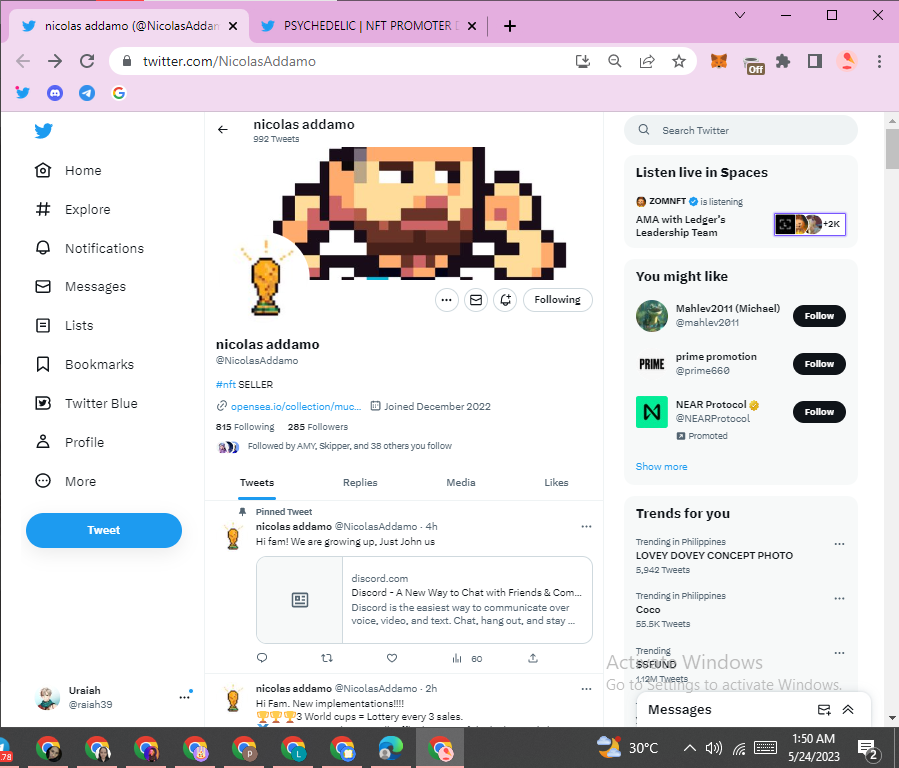This screenshot has width=899, height=768.
Task: Click the blue Tweet button
Action: pos(104,530)
